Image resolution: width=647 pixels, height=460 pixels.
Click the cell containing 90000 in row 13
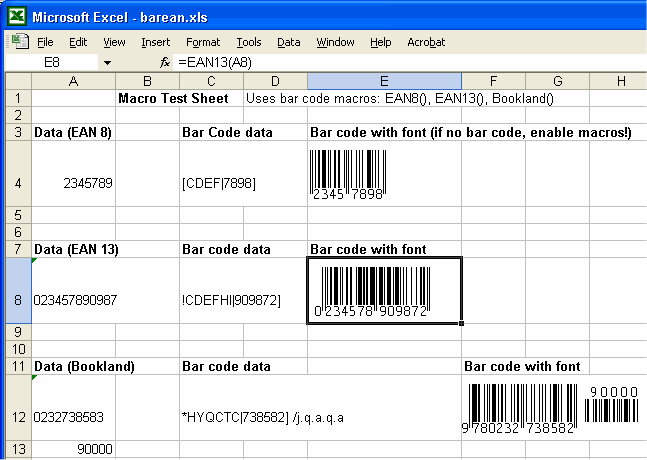pos(73,449)
